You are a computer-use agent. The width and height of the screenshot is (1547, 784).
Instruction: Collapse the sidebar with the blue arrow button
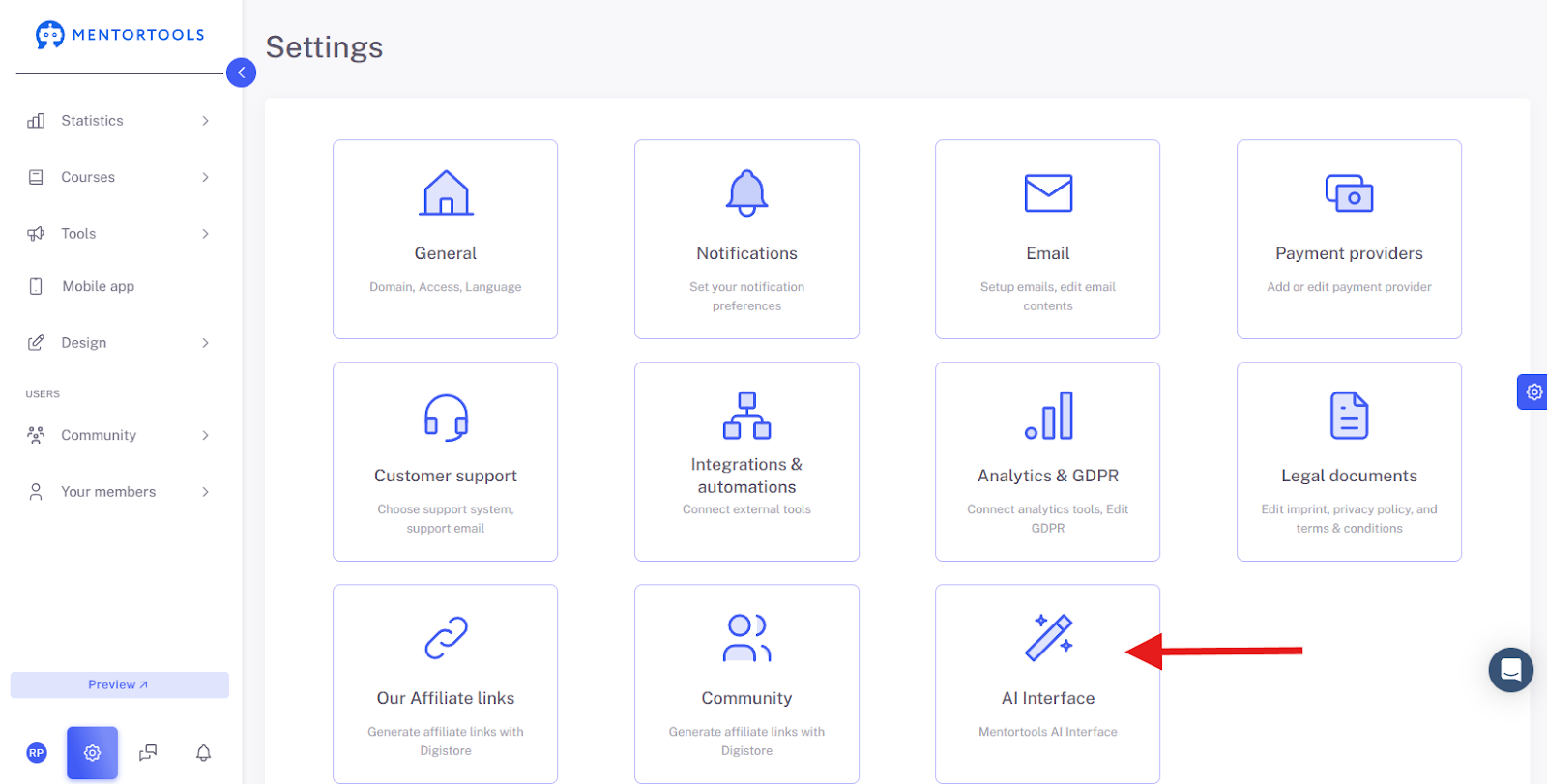pyautogui.click(x=241, y=73)
